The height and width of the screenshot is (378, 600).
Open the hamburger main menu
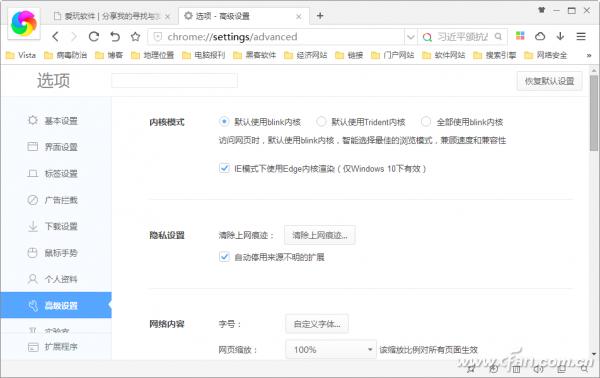(581, 36)
